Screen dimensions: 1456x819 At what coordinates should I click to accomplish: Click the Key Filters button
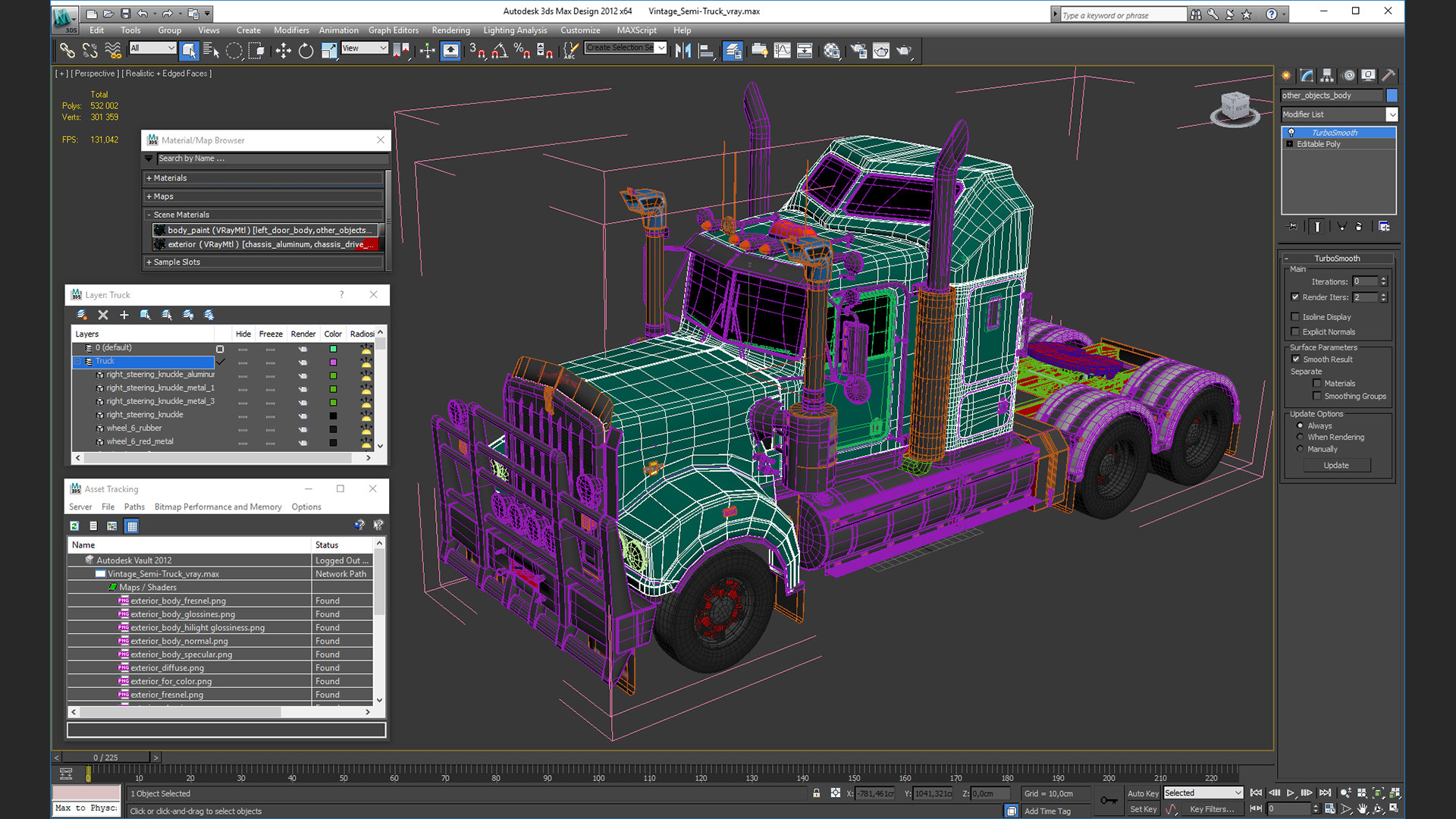[x=1212, y=809]
